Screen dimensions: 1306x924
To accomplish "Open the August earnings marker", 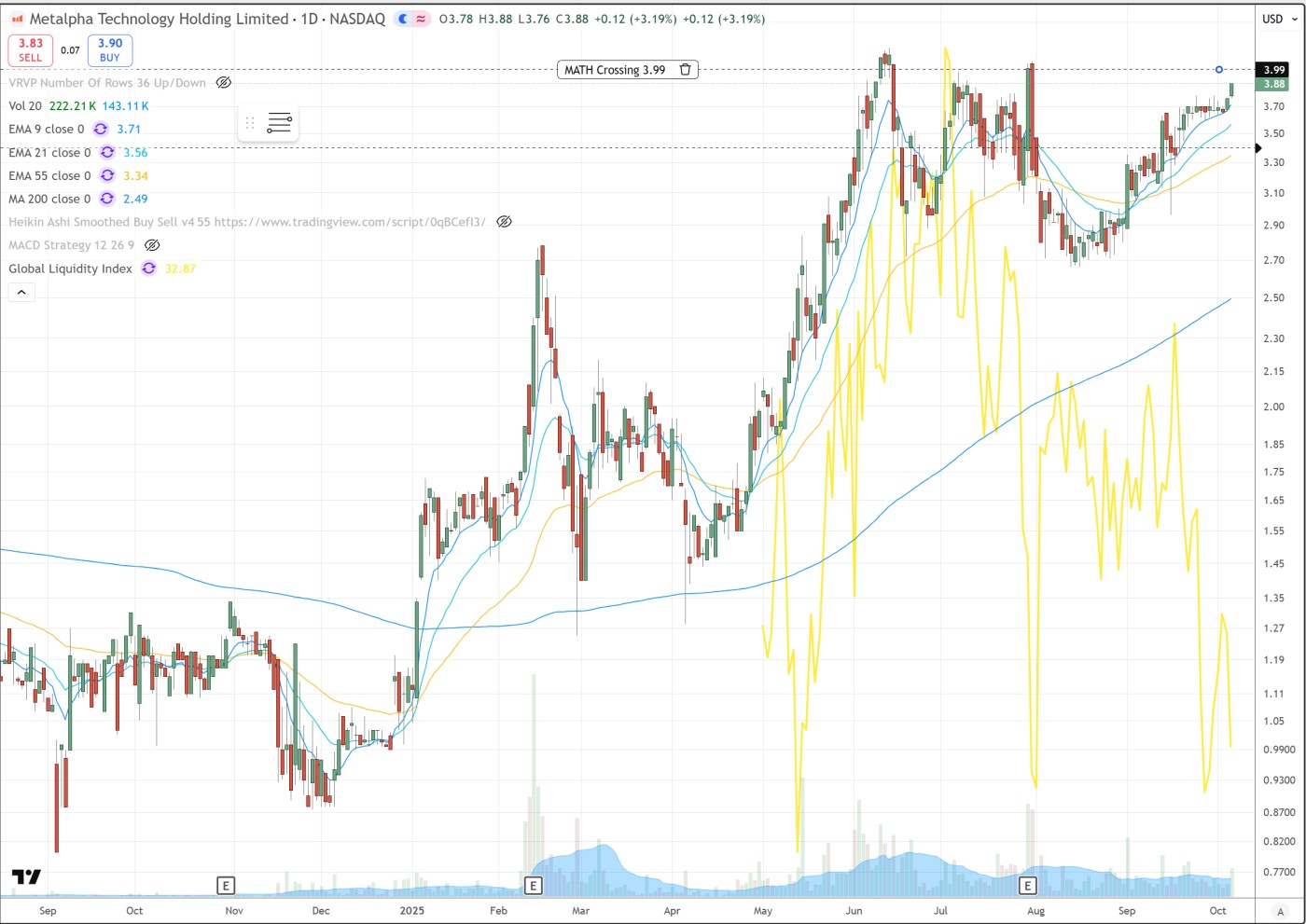I will coord(1027,885).
